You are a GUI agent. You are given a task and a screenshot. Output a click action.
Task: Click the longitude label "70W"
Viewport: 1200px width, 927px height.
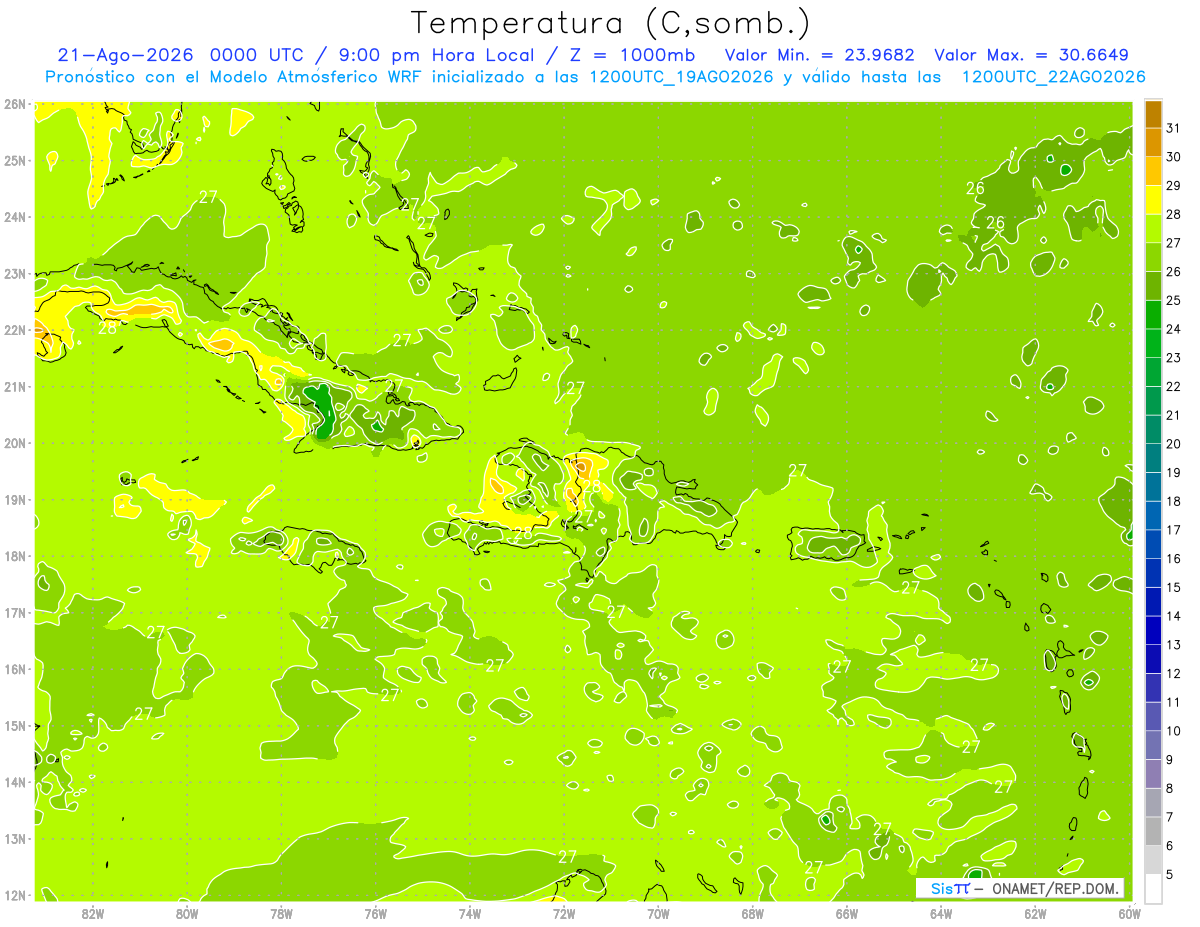[658, 913]
